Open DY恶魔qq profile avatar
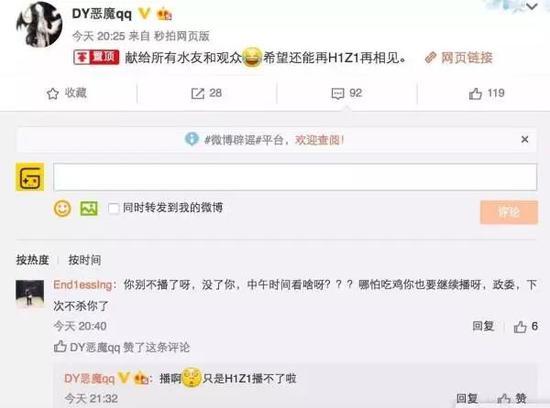The image size is (550, 408). [x=39, y=25]
